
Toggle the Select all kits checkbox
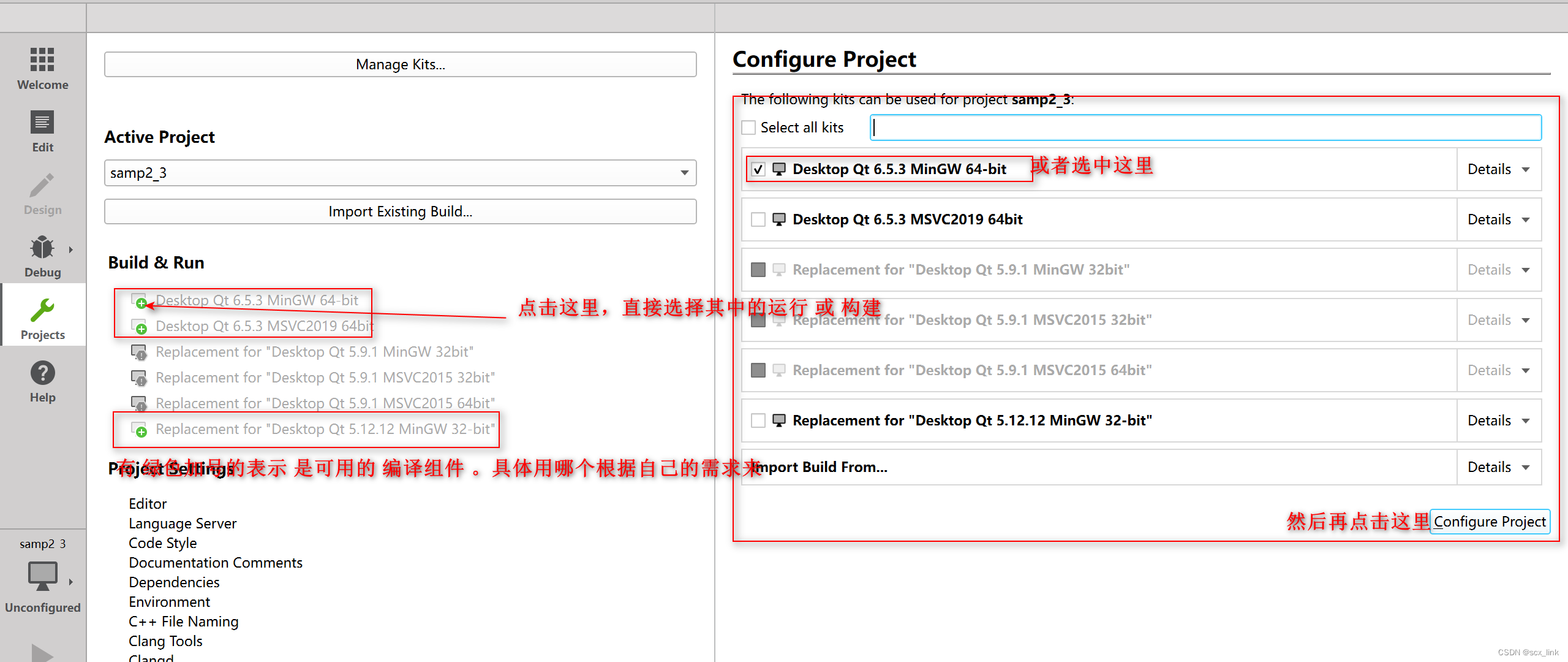click(x=748, y=127)
